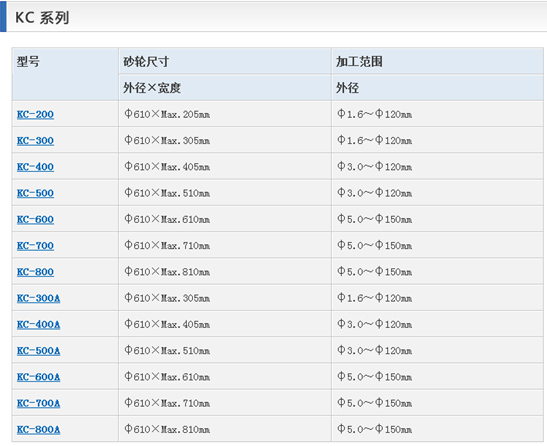Image resolution: width=547 pixels, height=446 pixels.
Task: Open the KC-200 model link
Action: point(35,114)
